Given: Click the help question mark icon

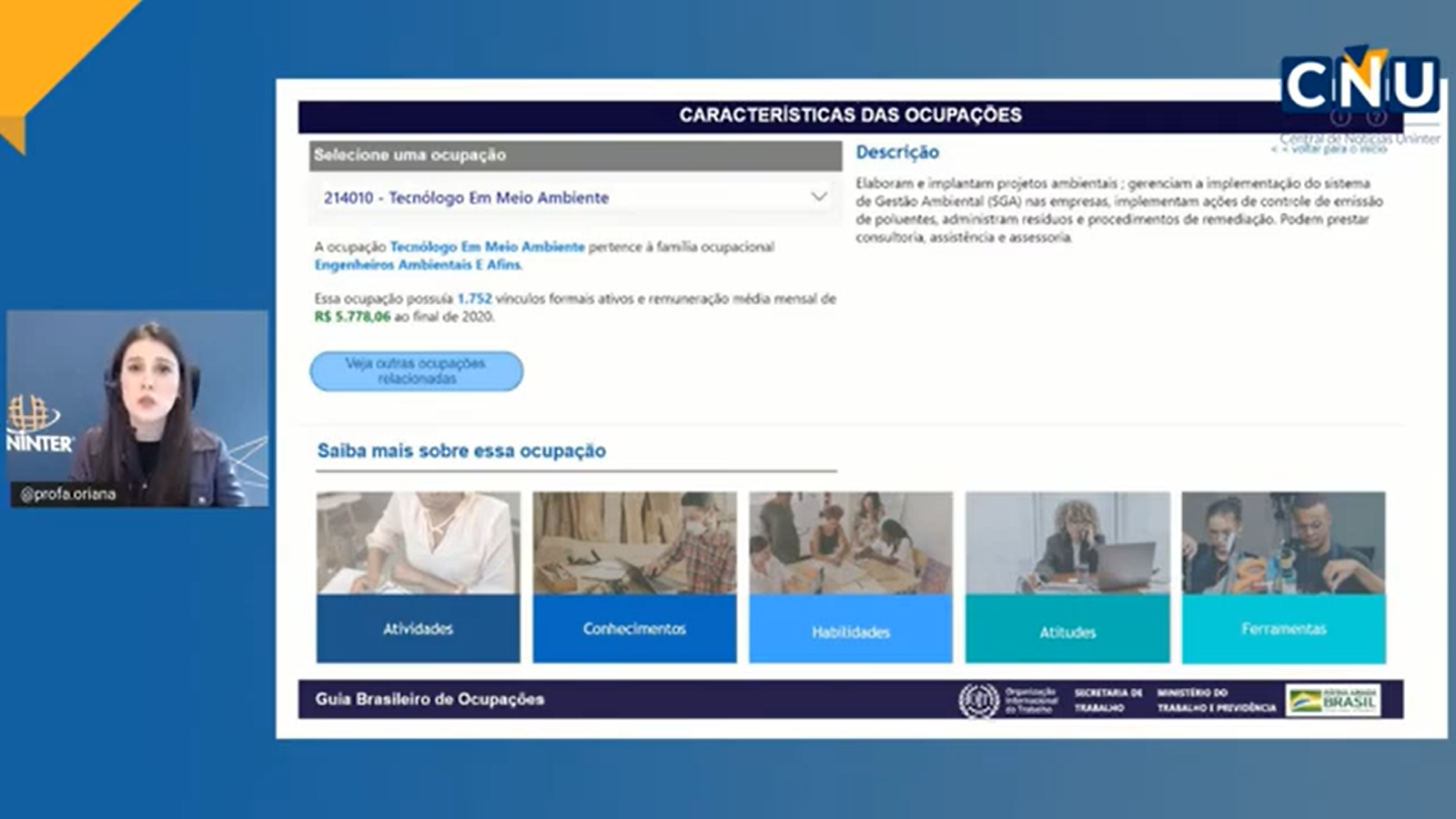Looking at the screenshot, I should (1376, 116).
